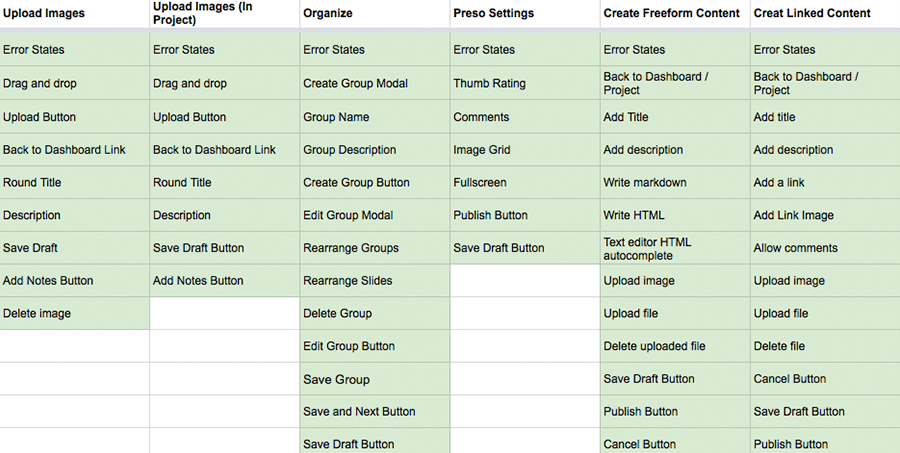
Task: Click the Rearrange Slides cell
Action: point(375,281)
